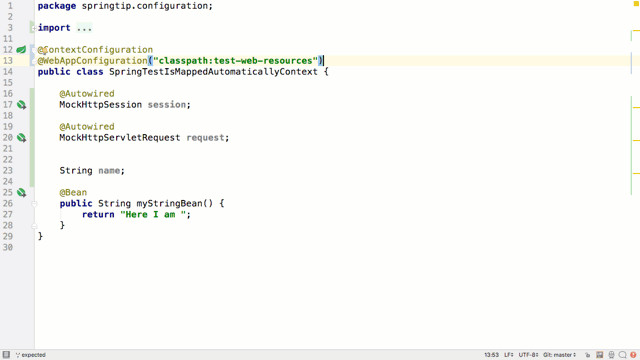This screenshot has width=640, height=360.
Task: Click the inspector hector icon in status bar
Action: click(x=611, y=355)
